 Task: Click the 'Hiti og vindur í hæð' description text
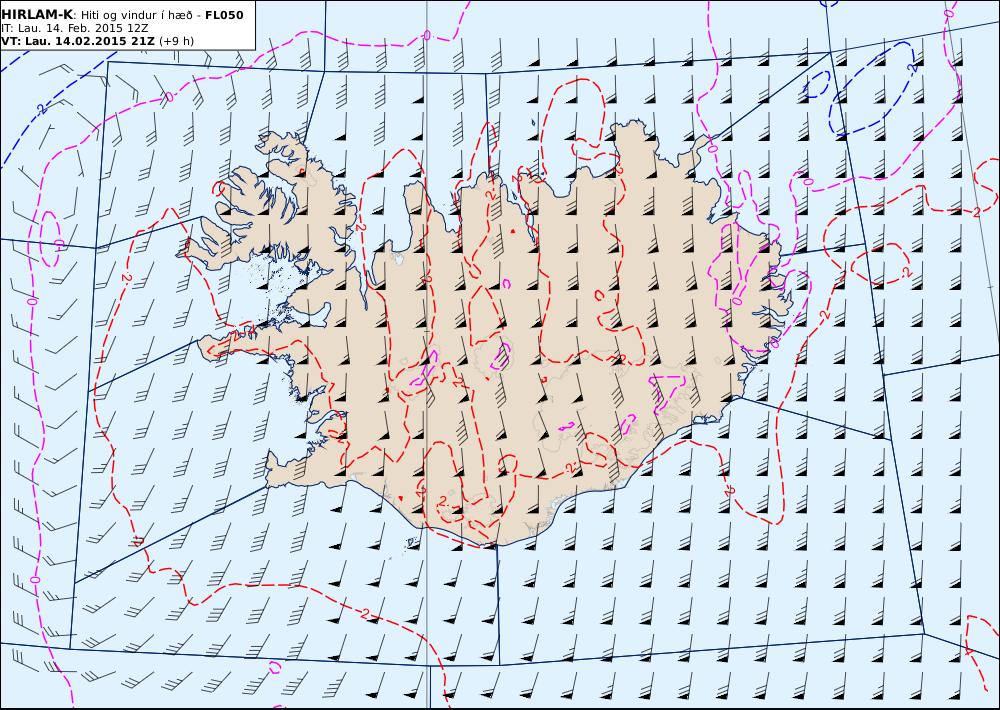(x=136, y=15)
